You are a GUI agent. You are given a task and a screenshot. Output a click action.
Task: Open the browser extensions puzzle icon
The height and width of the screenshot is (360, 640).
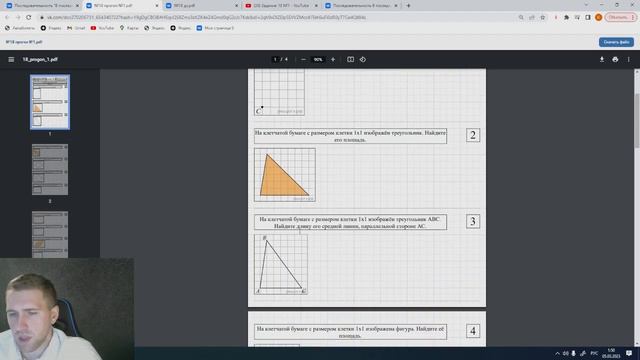[x=567, y=18]
